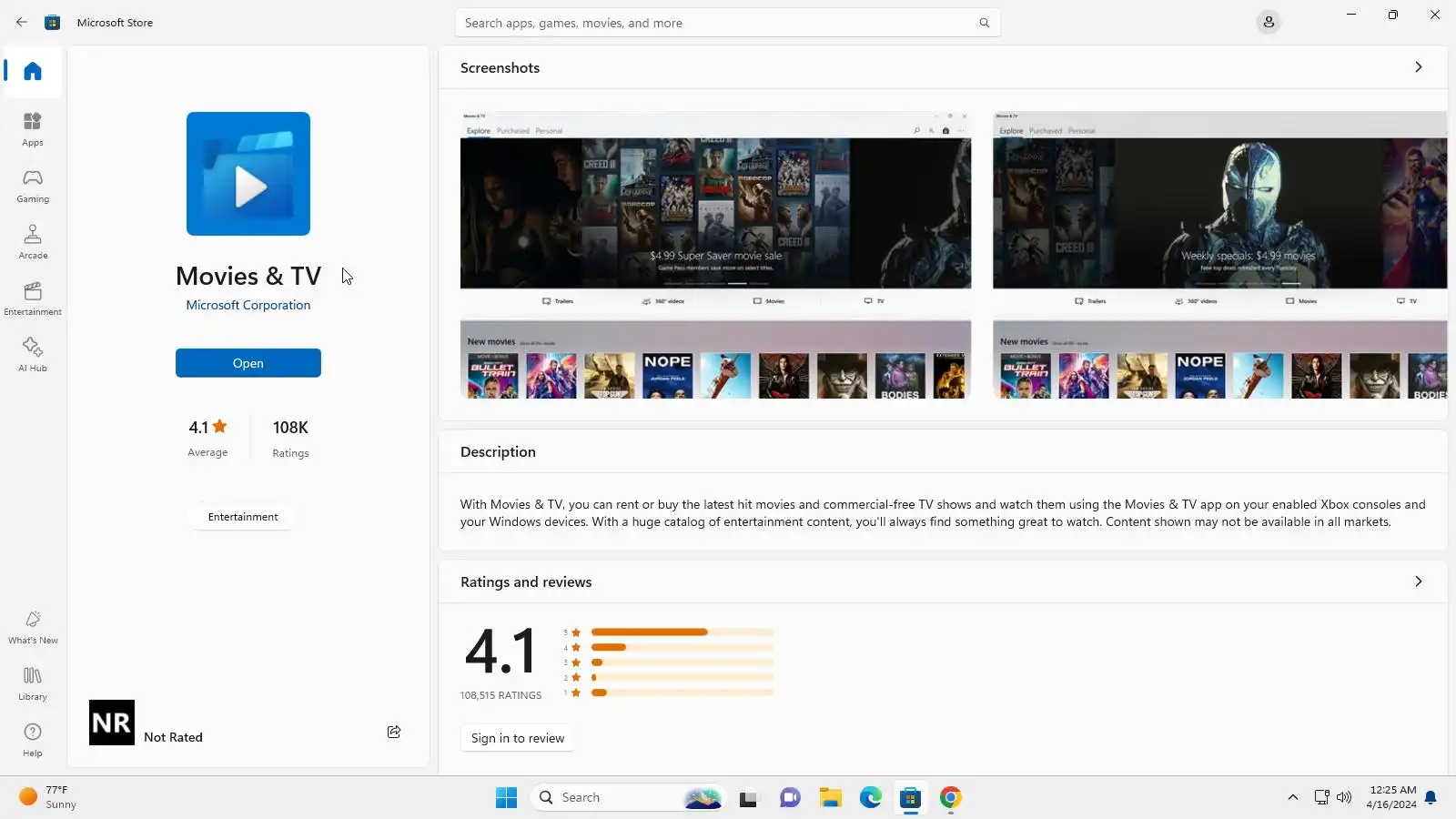Image resolution: width=1456 pixels, height=819 pixels.
Task: Click the taskbar Search box
Action: [628, 797]
